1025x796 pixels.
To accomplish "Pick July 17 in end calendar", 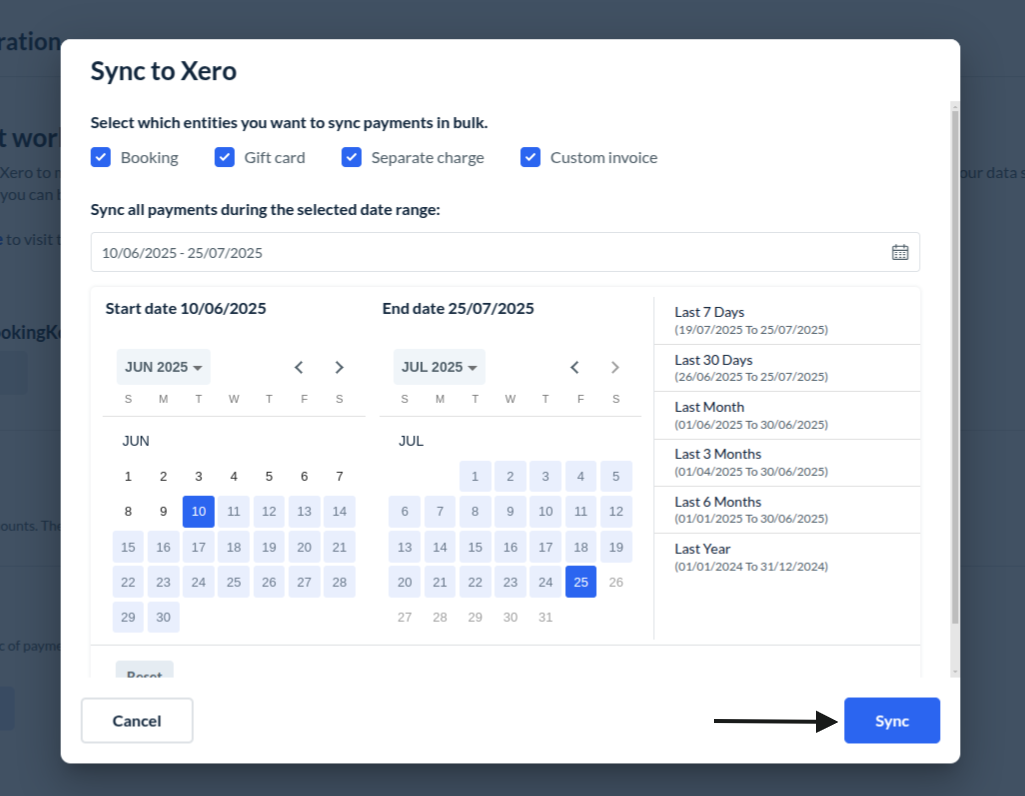I will tap(545, 547).
